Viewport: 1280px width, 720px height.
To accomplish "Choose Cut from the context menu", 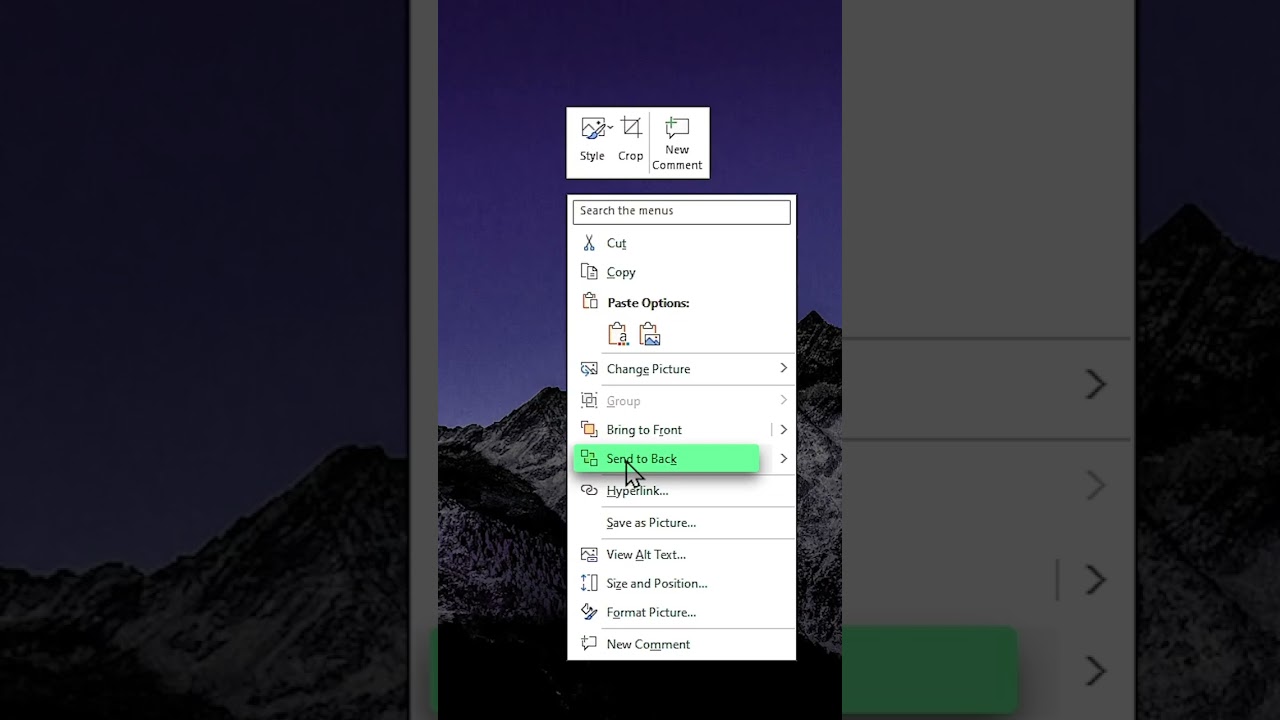I will (x=682, y=243).
